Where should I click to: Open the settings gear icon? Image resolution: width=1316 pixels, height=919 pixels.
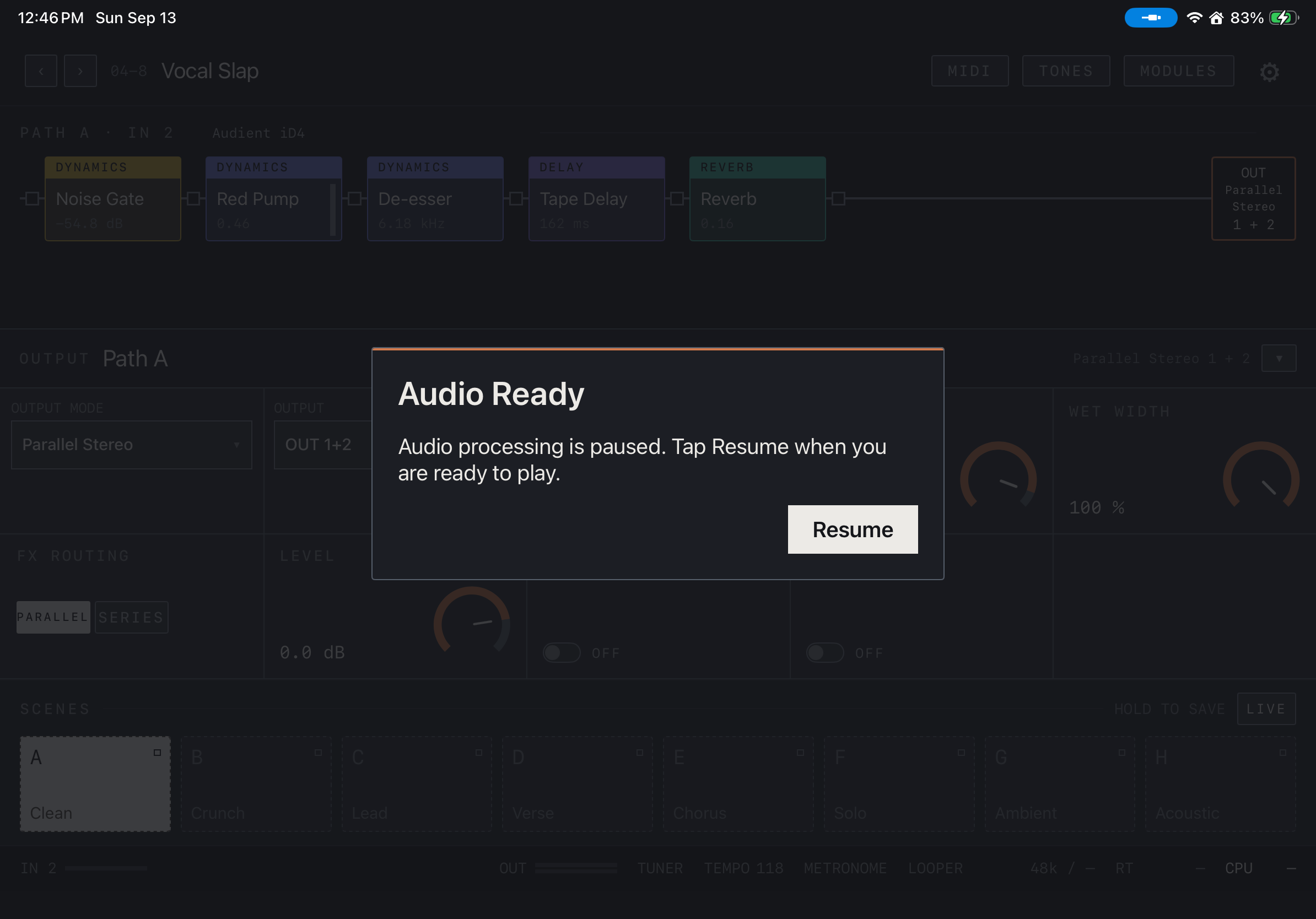[x=1269, y=72]
